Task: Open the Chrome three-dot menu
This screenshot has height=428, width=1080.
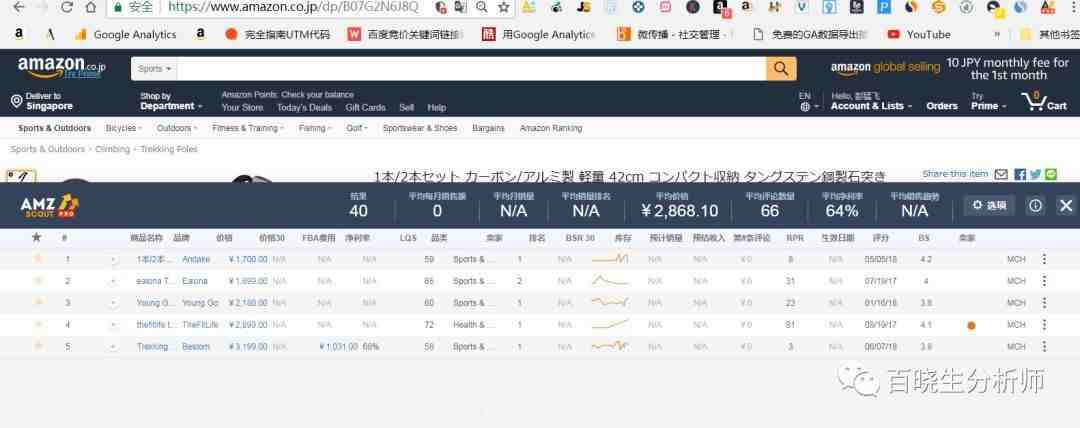Action: click(x=1073, y=7)
